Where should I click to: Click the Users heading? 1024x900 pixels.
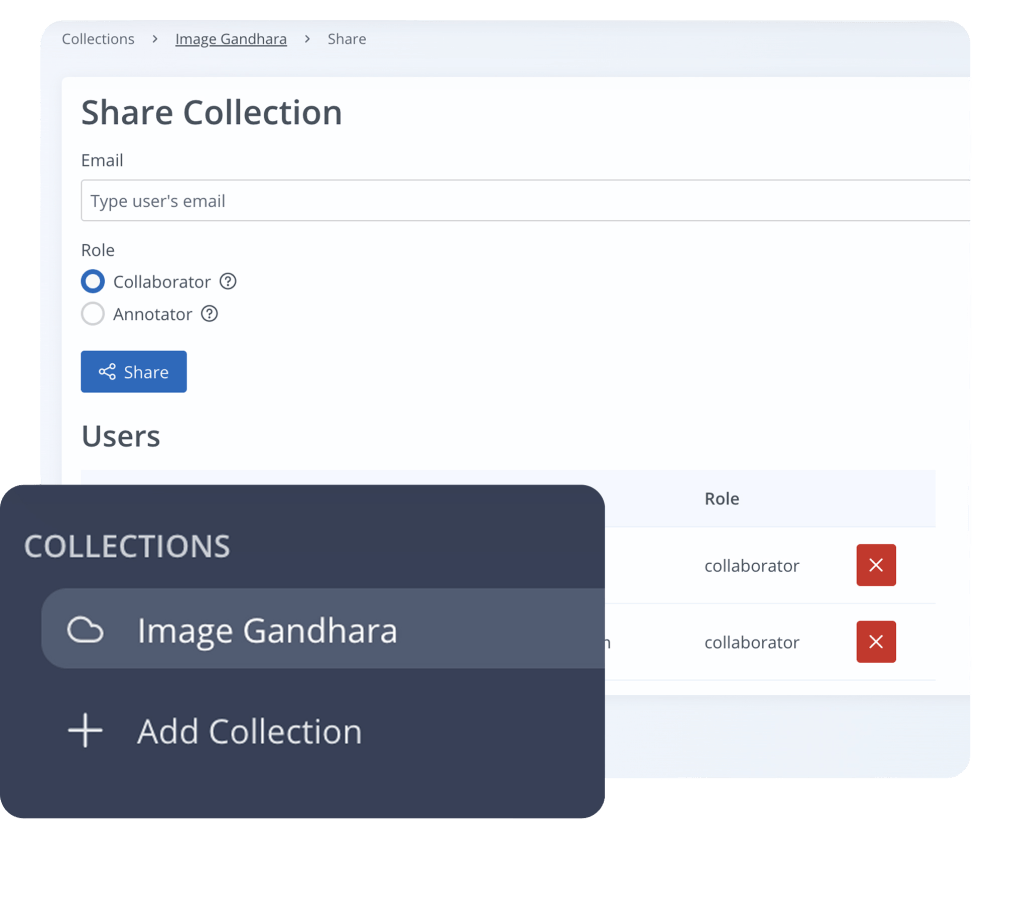coord(121,436)
